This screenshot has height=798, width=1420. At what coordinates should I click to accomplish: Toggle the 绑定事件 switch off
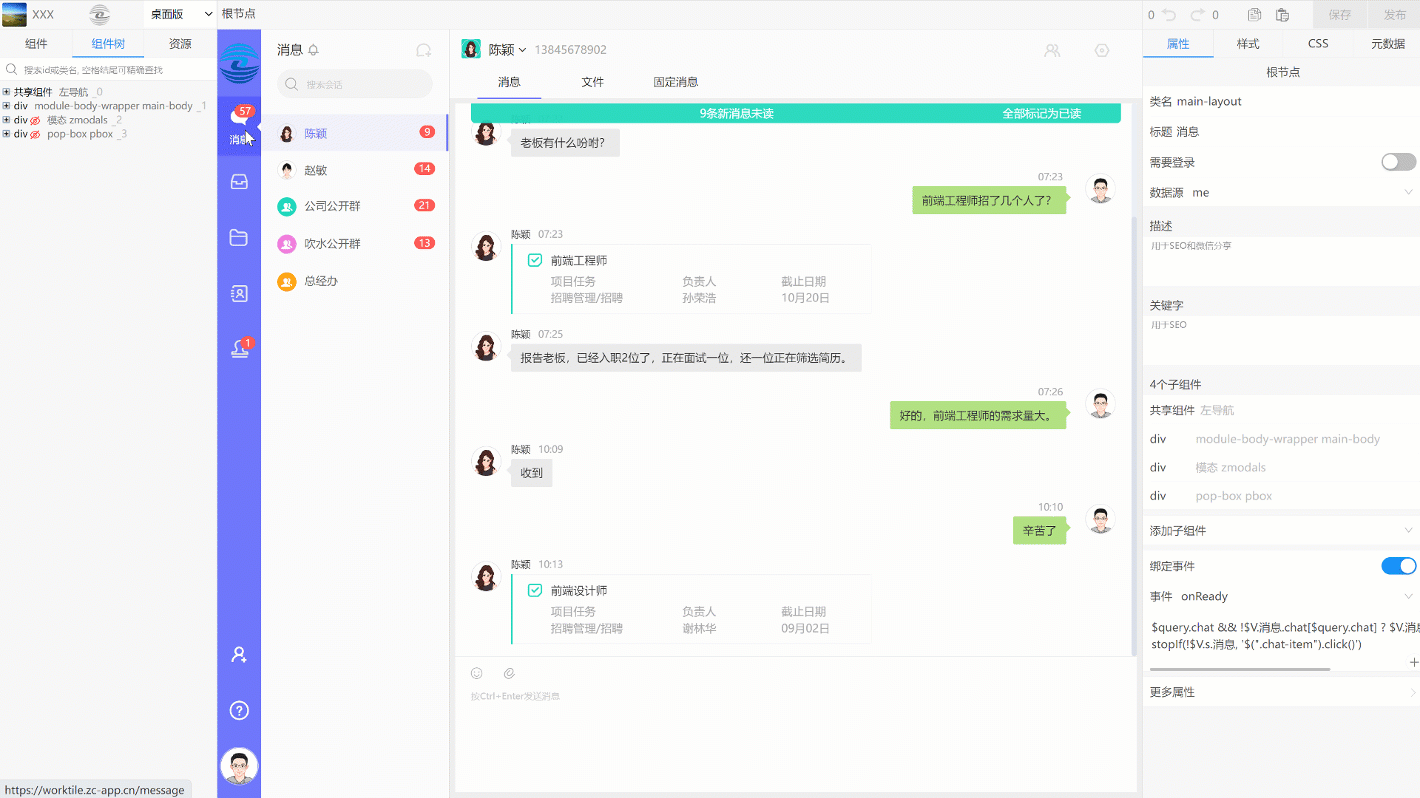[x=1399, y=566]
